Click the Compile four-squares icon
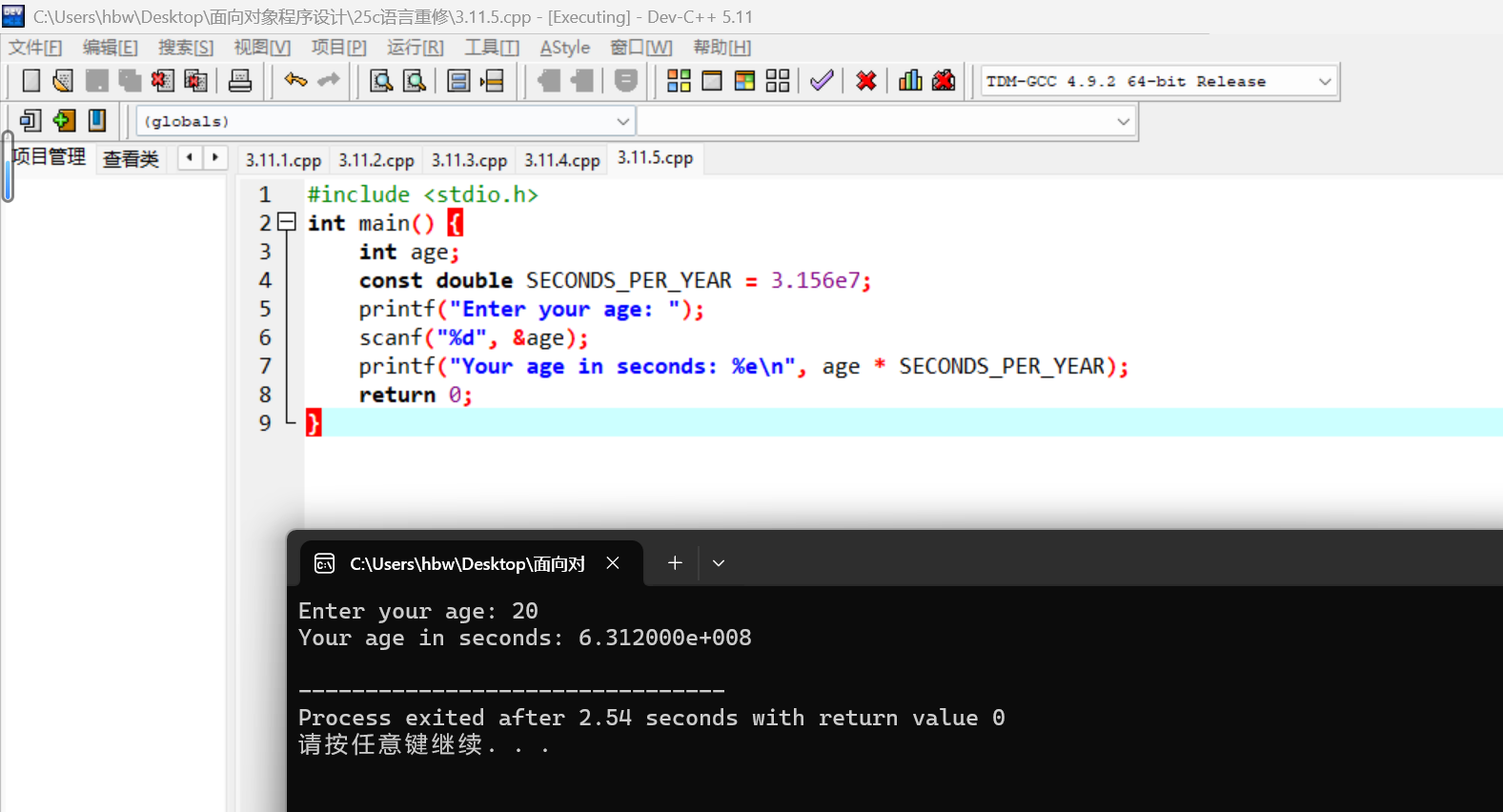The height and width of the screenshot is (812, 1503). [x=679, y=81]
